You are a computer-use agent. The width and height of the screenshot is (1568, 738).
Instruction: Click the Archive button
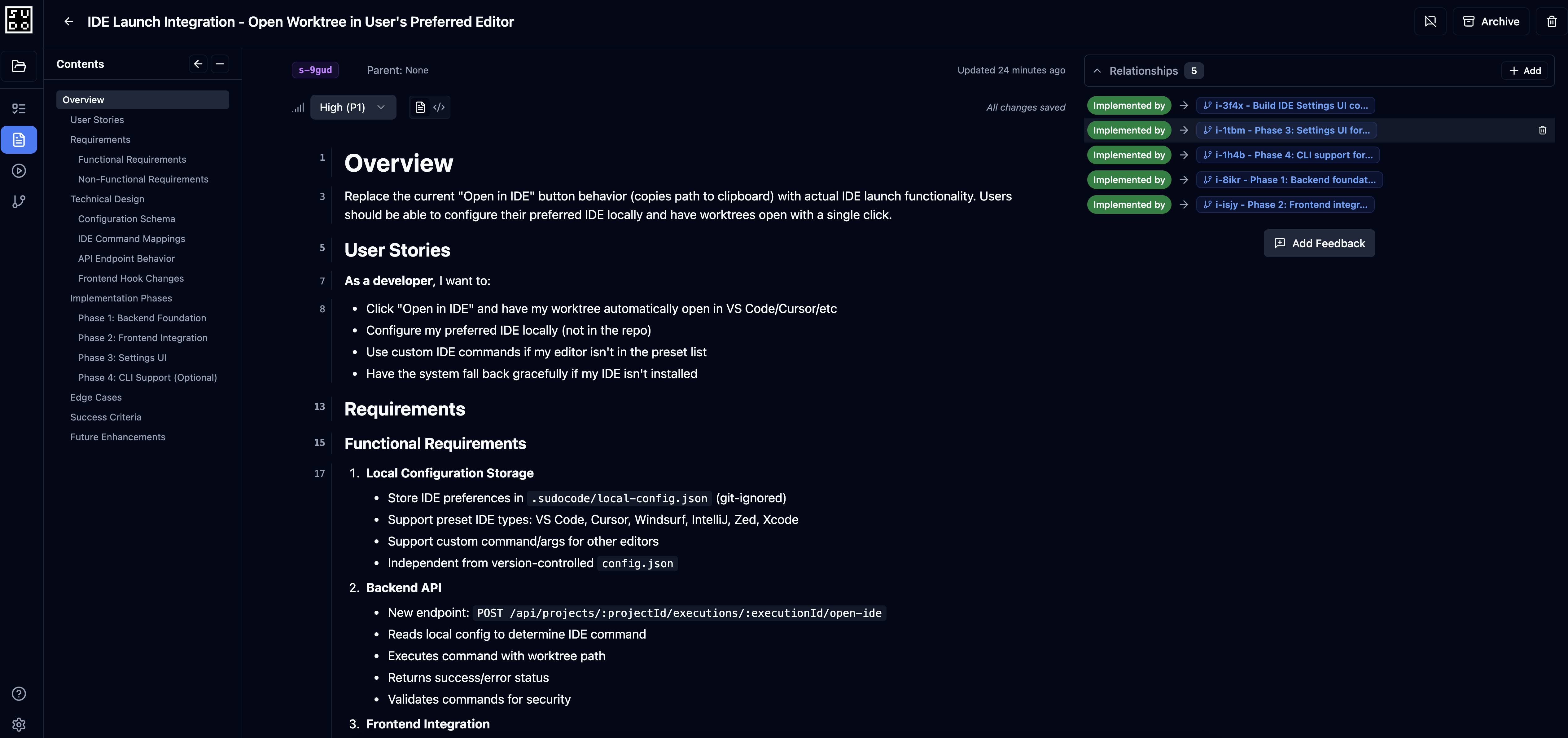point(1491,21)
